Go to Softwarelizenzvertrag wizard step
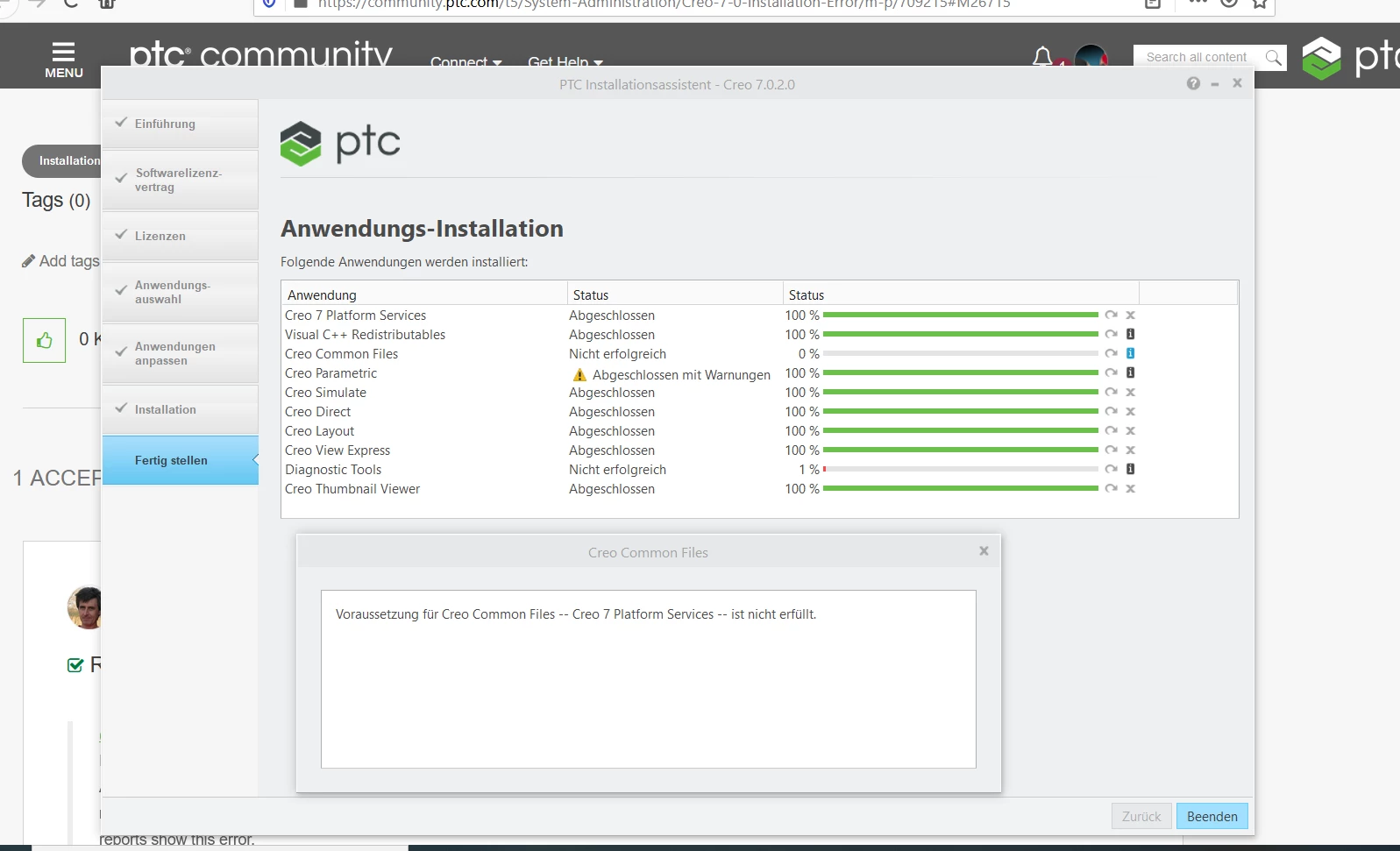 point(181,180)
